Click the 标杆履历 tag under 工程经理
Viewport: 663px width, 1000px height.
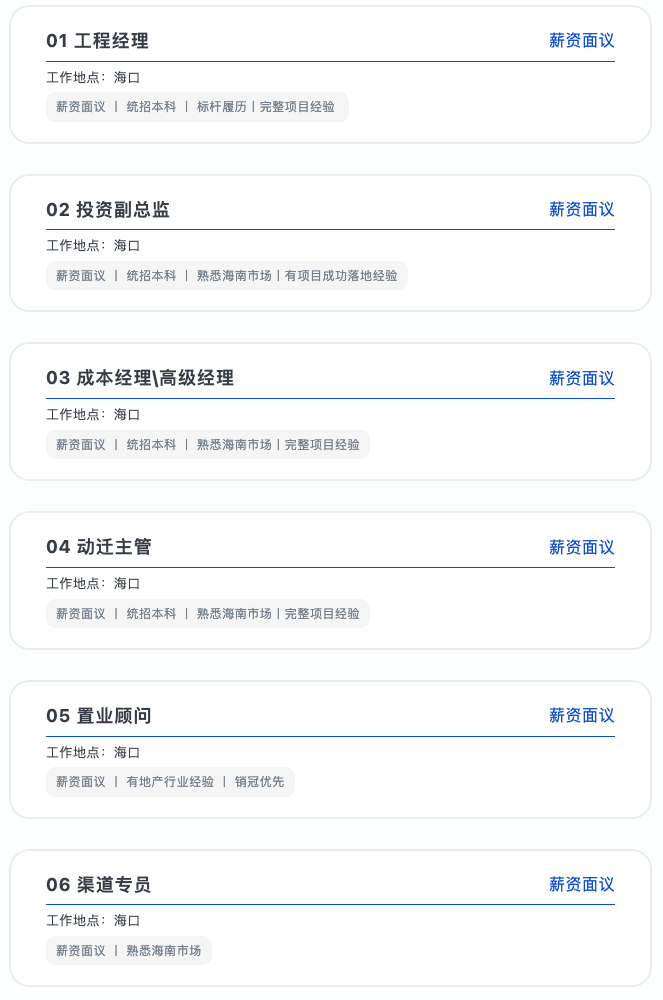[221, 107]
